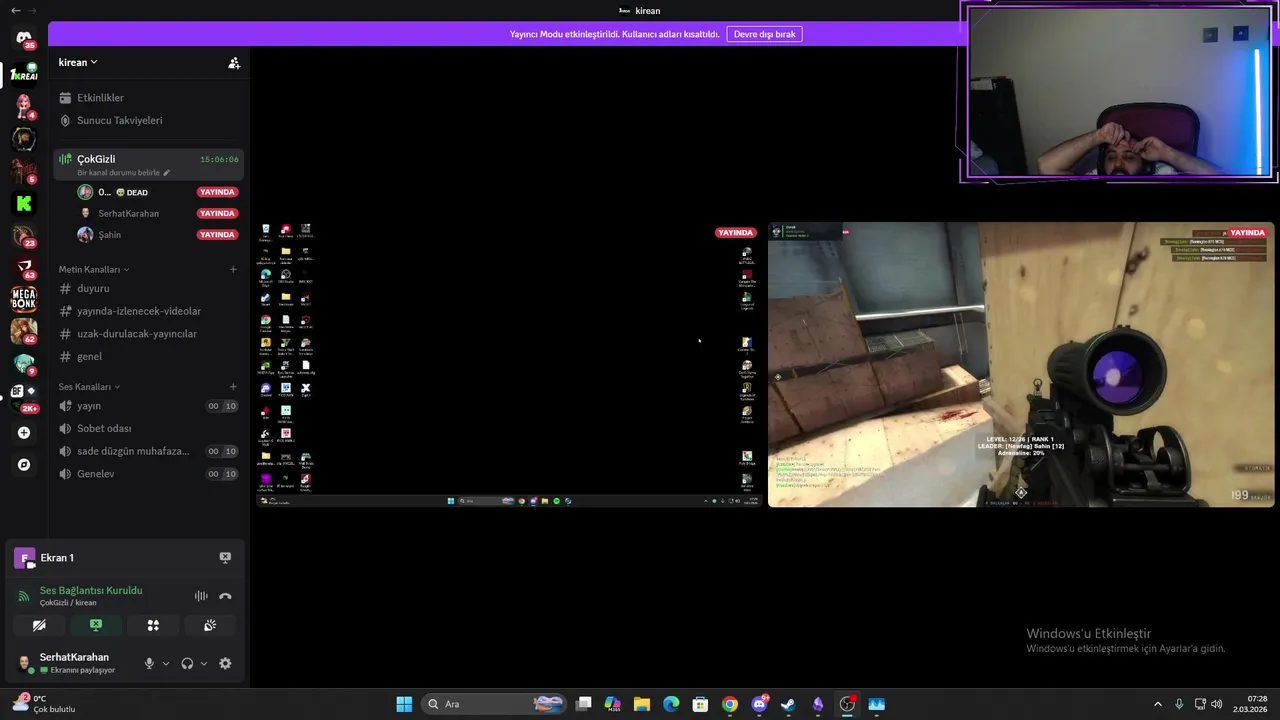Open the desktop stream tile

509,365
